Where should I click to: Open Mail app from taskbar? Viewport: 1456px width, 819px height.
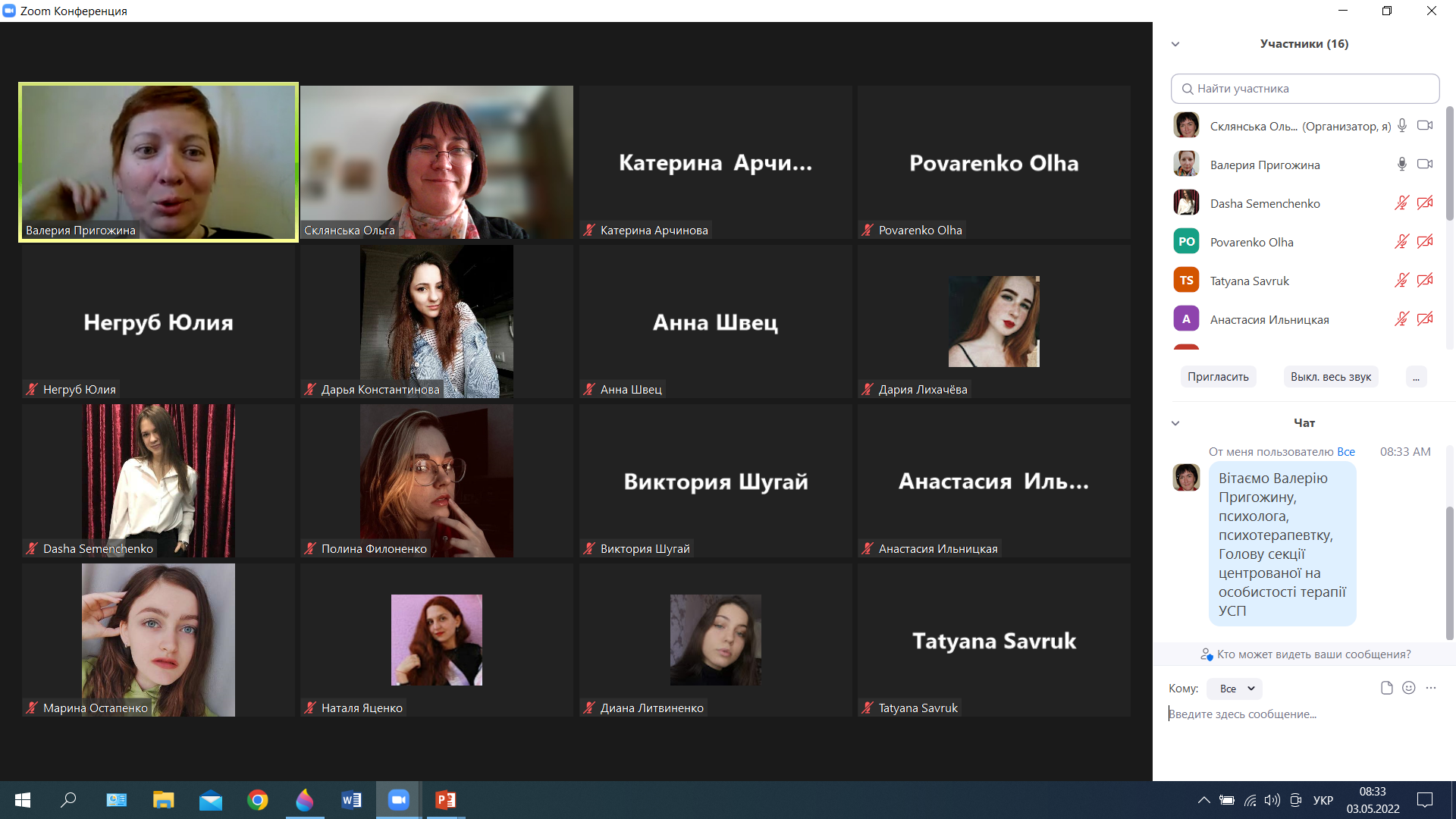211,800
